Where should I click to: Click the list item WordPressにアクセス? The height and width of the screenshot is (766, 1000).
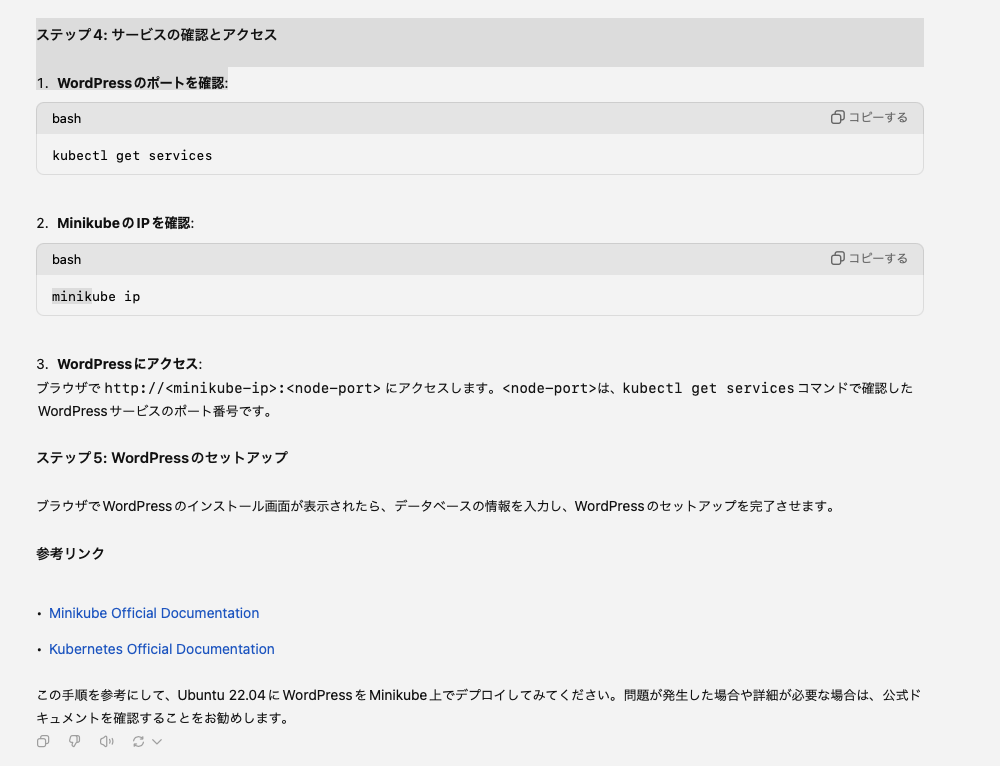point(129,364)
